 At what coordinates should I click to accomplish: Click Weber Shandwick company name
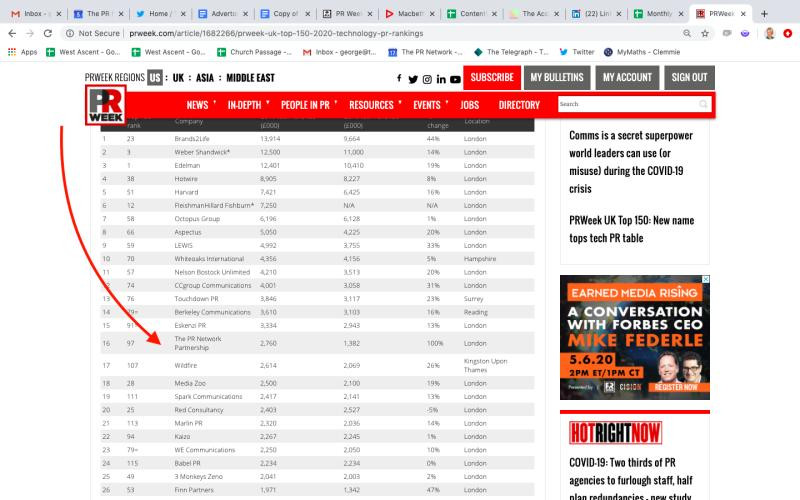(202, 152)
